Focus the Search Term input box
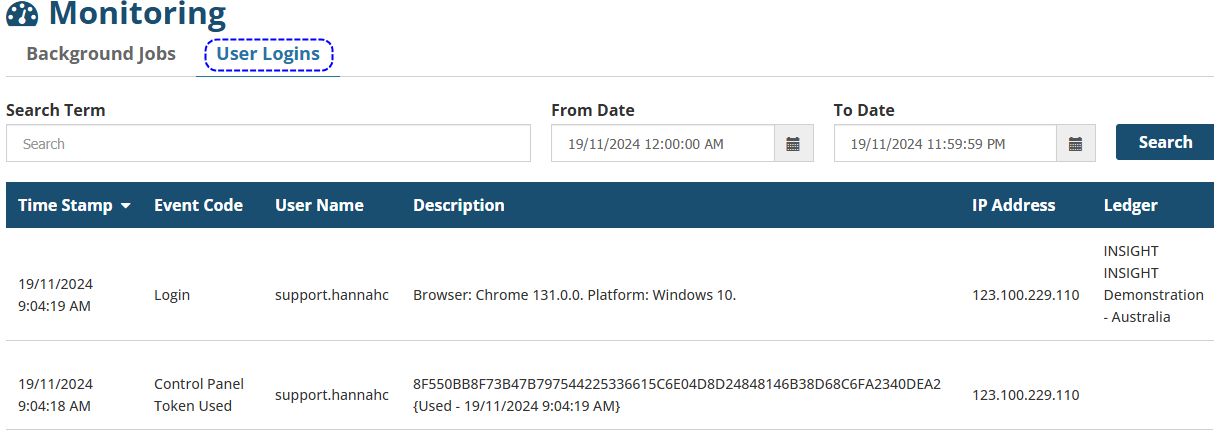This screenshot has width=1214, height=431. (268, 144)
